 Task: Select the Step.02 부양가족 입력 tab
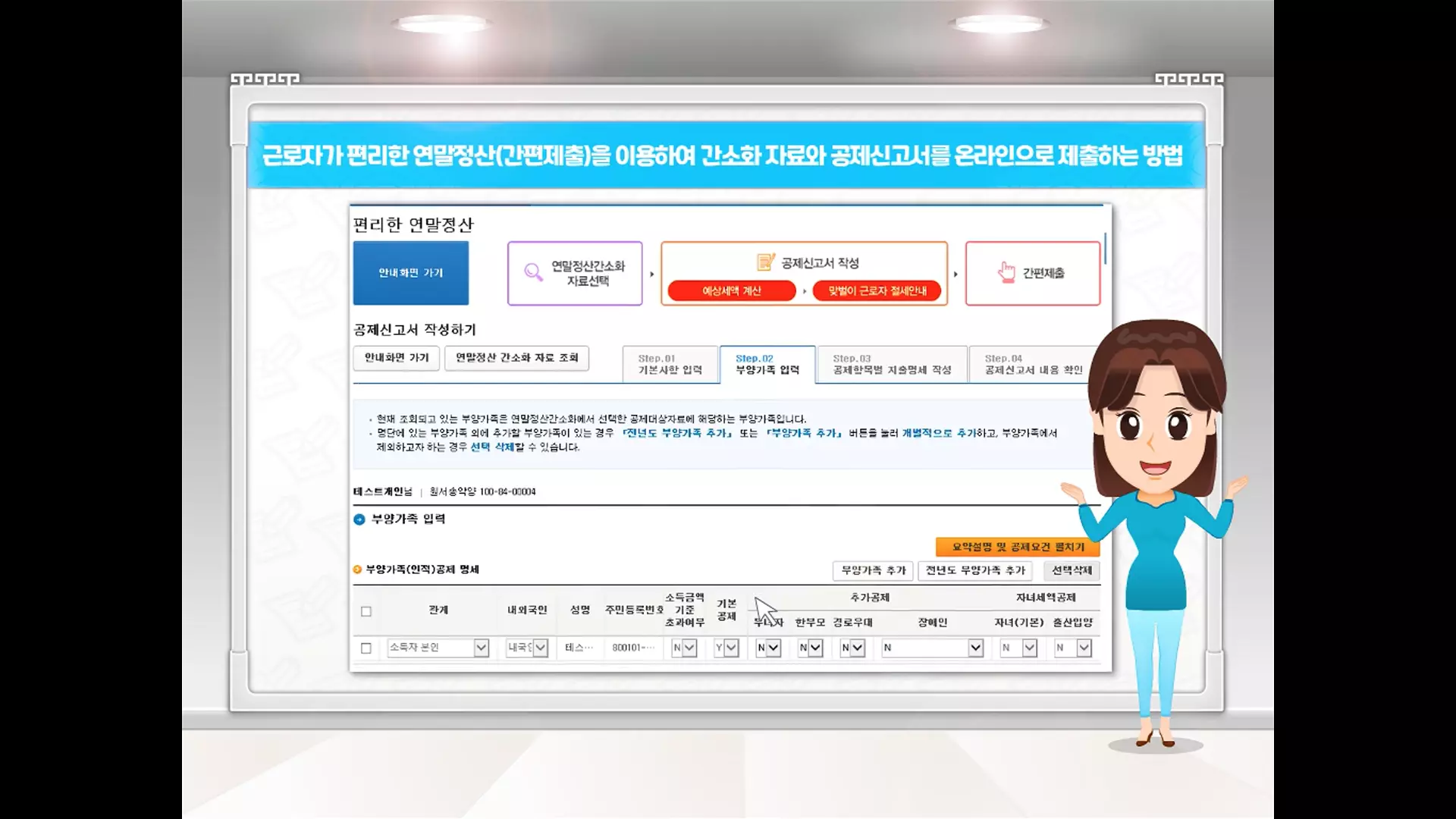click(767, 364)
